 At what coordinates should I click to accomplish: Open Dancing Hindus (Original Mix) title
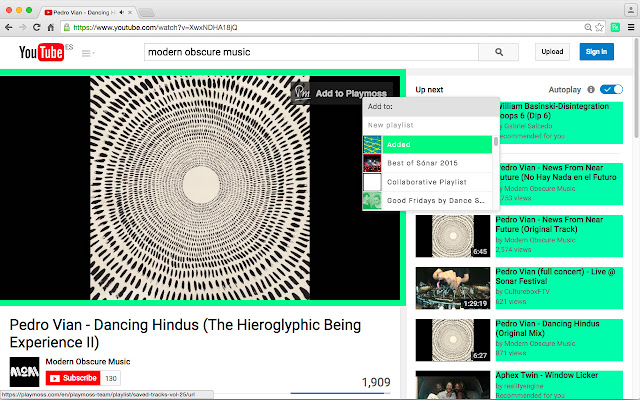[548, 328]
